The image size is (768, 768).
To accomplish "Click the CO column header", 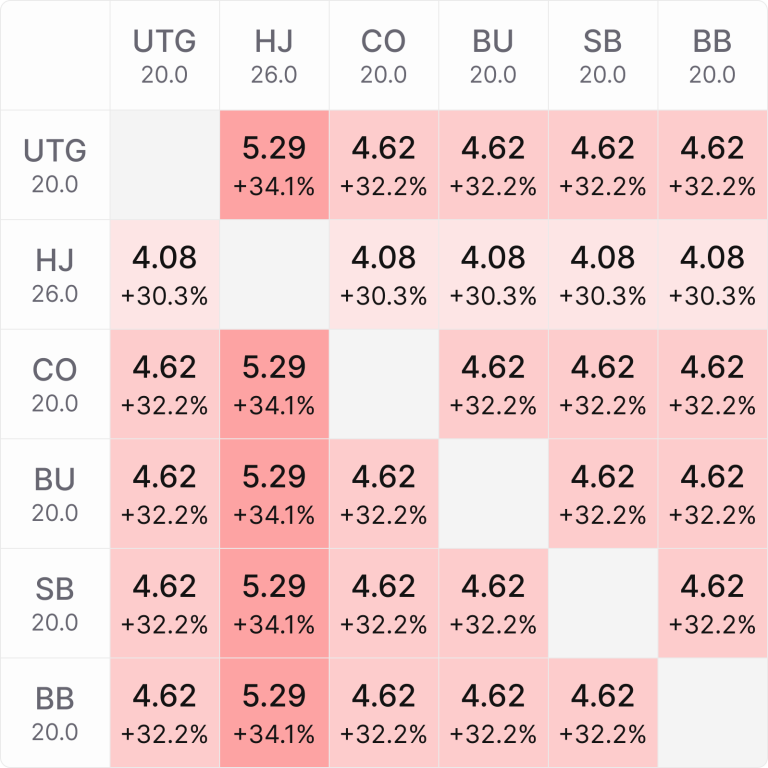I will pyautogui.click(x=384, y=56).
